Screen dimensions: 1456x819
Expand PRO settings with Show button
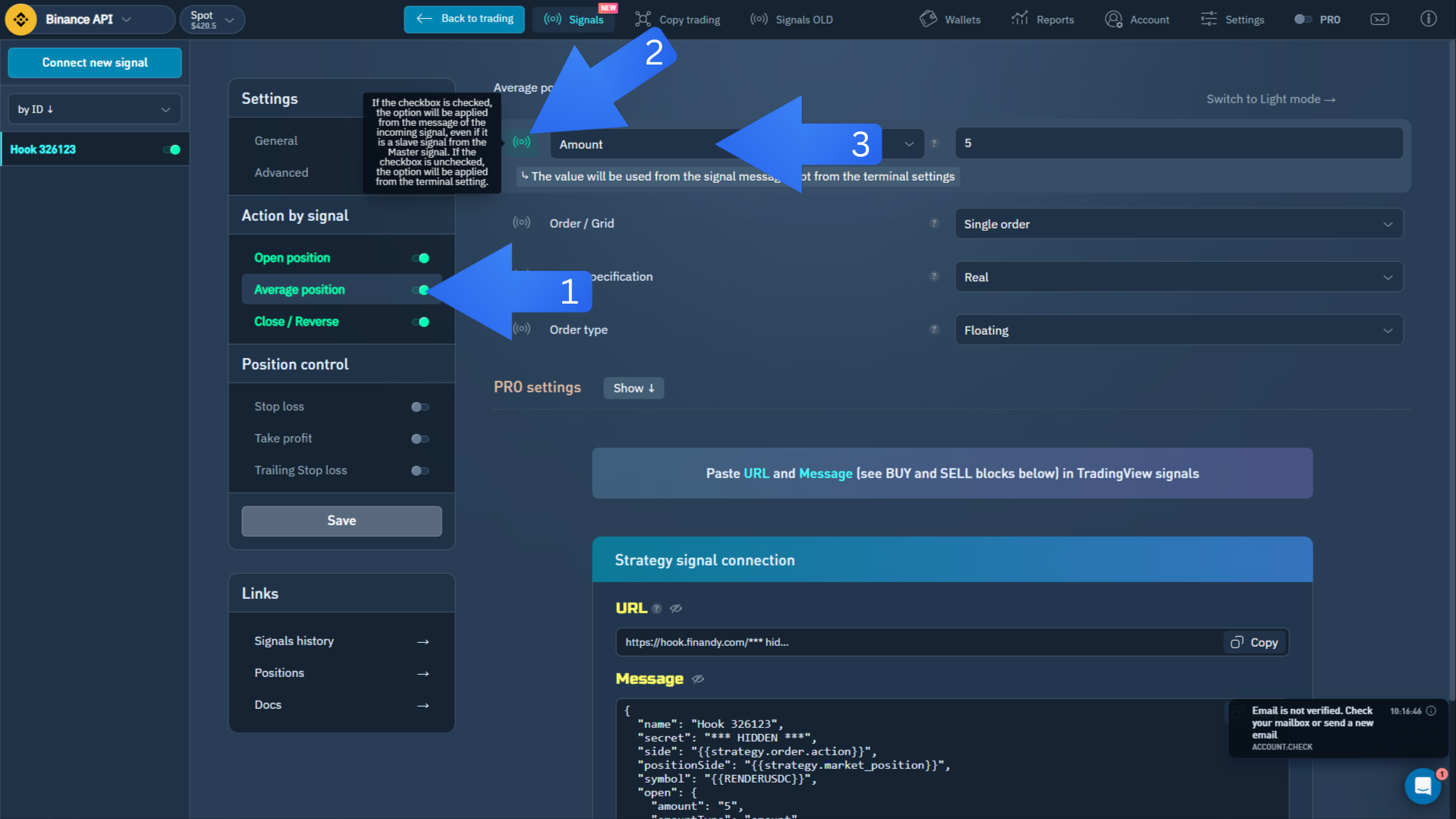point(634,388)
